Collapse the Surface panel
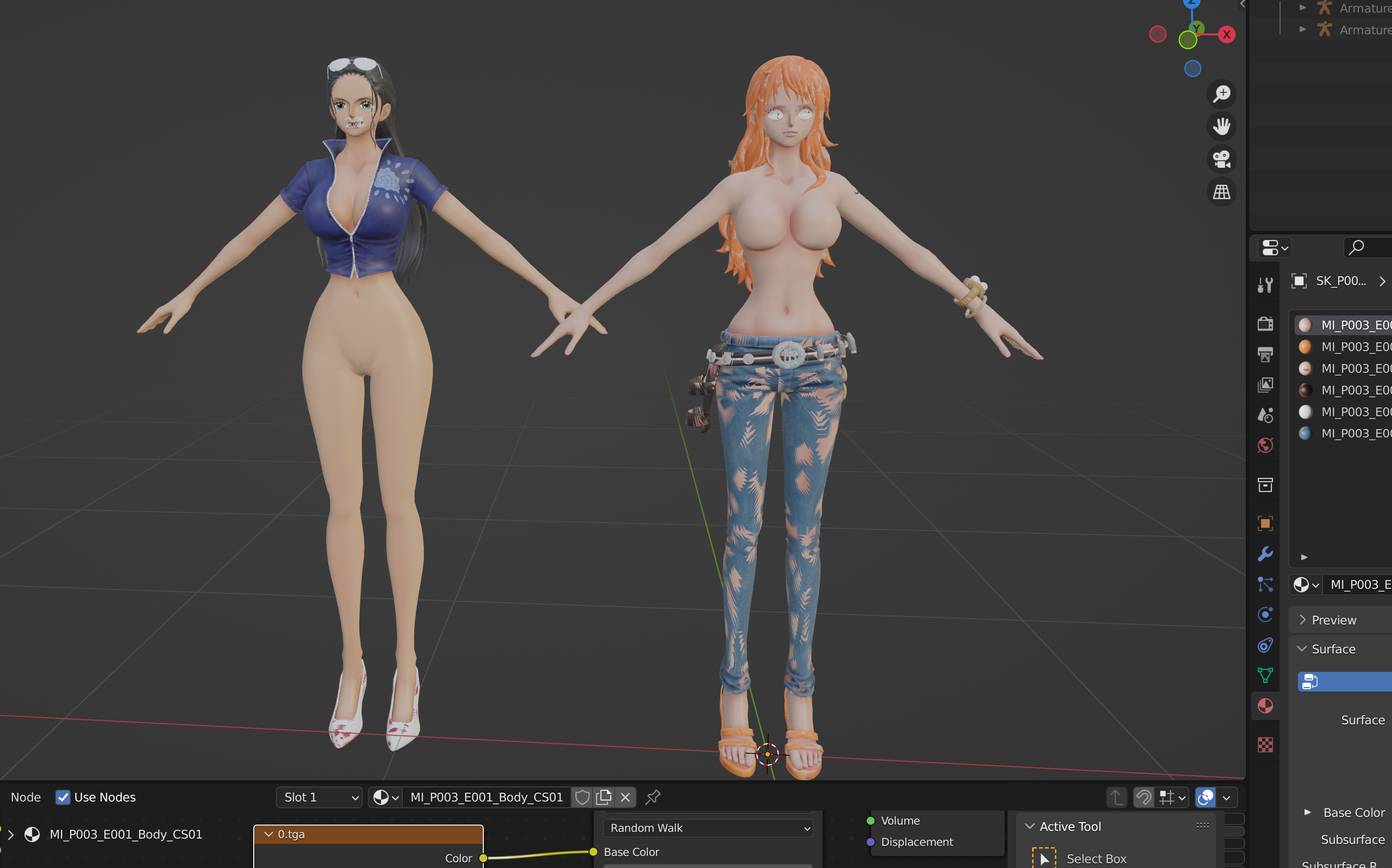This screenshot has width=1392, height=868. pyautogui.click(x=1333, y=649)
